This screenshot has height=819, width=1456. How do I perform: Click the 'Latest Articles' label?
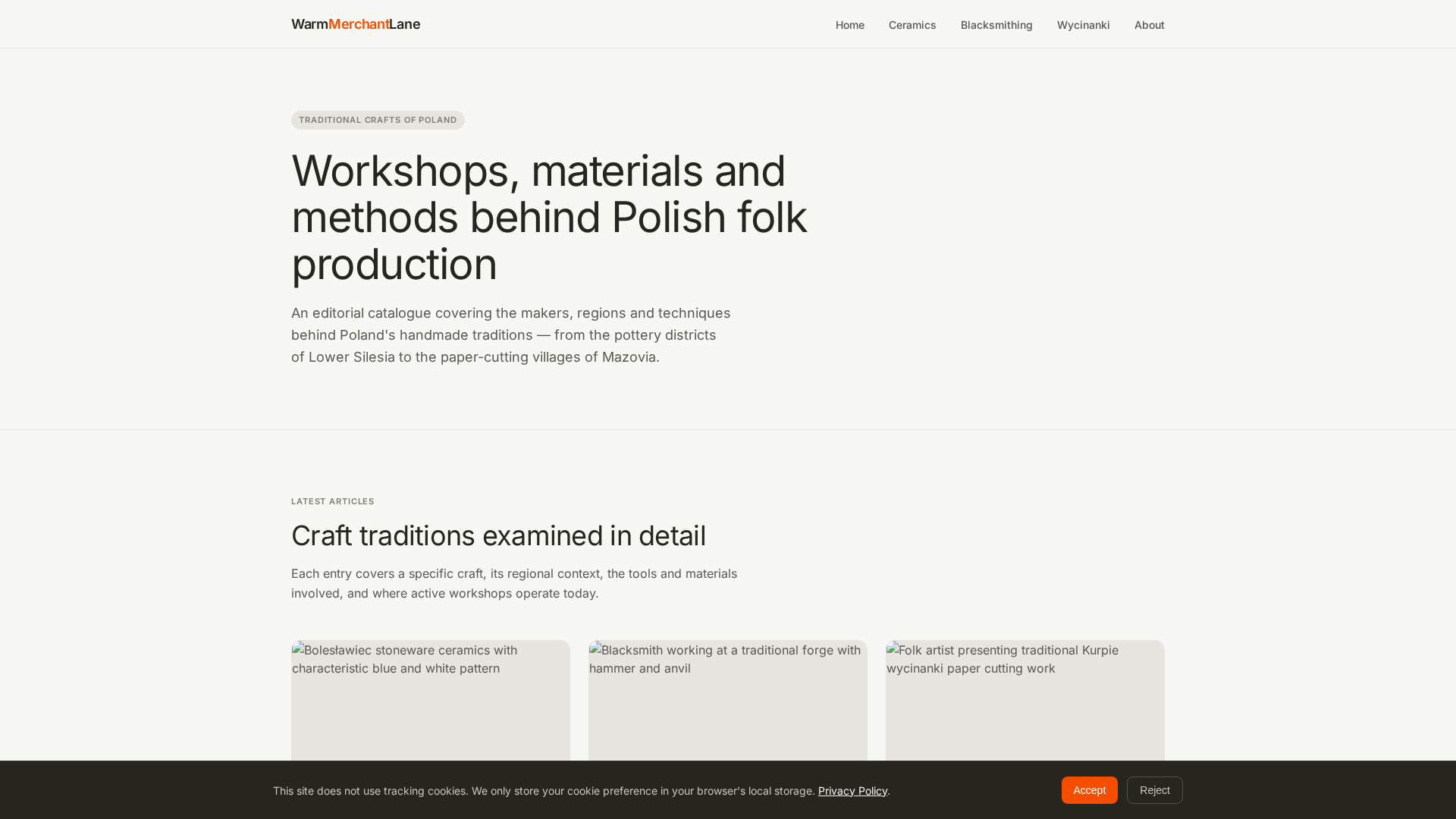[x=333, y=501]
